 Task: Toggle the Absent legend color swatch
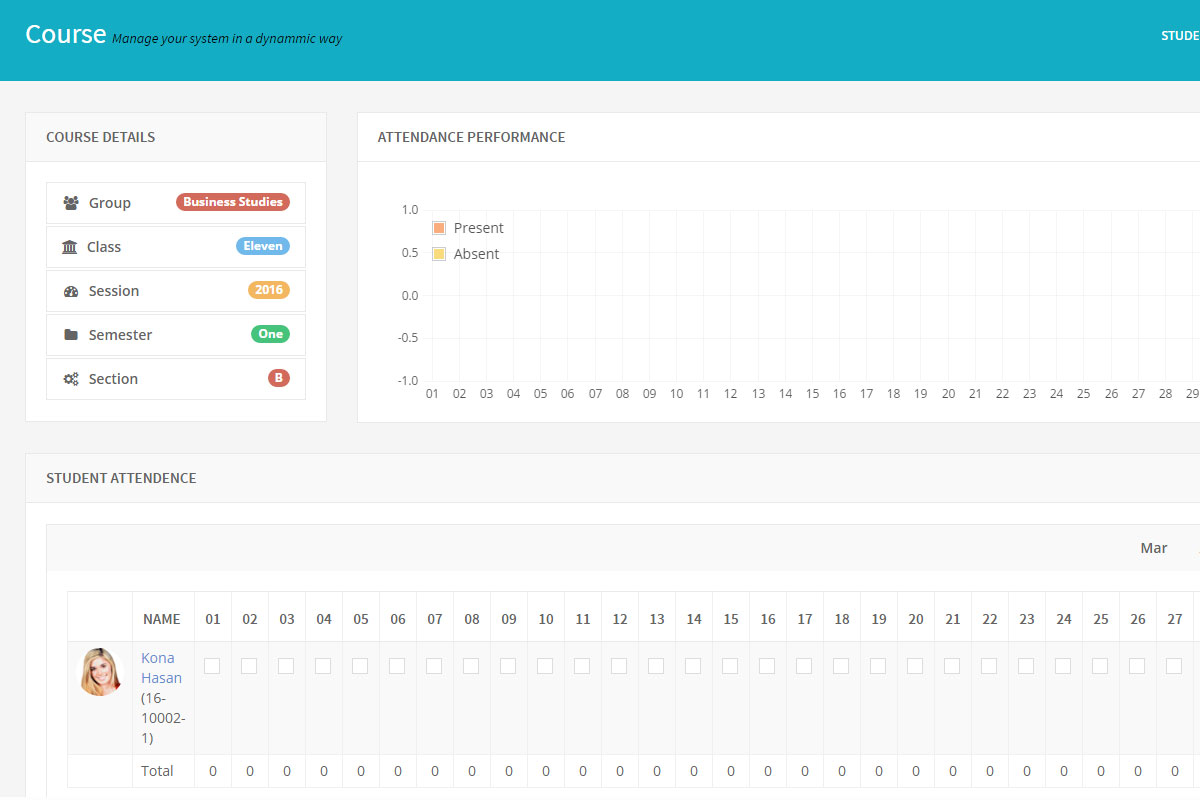tap(439, 254)
